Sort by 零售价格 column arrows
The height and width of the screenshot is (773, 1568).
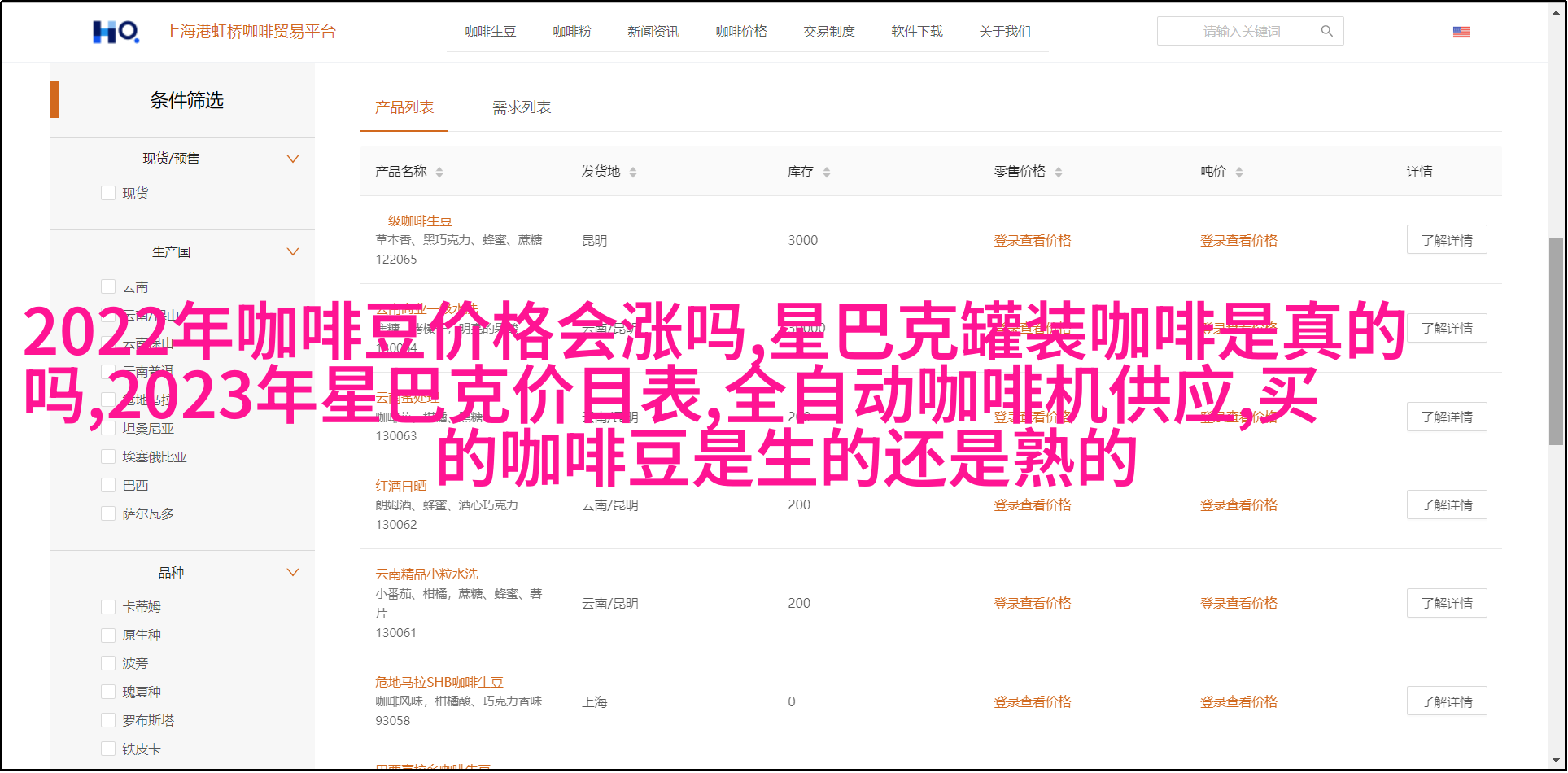pyautogui.click(x=1059, y=172)
